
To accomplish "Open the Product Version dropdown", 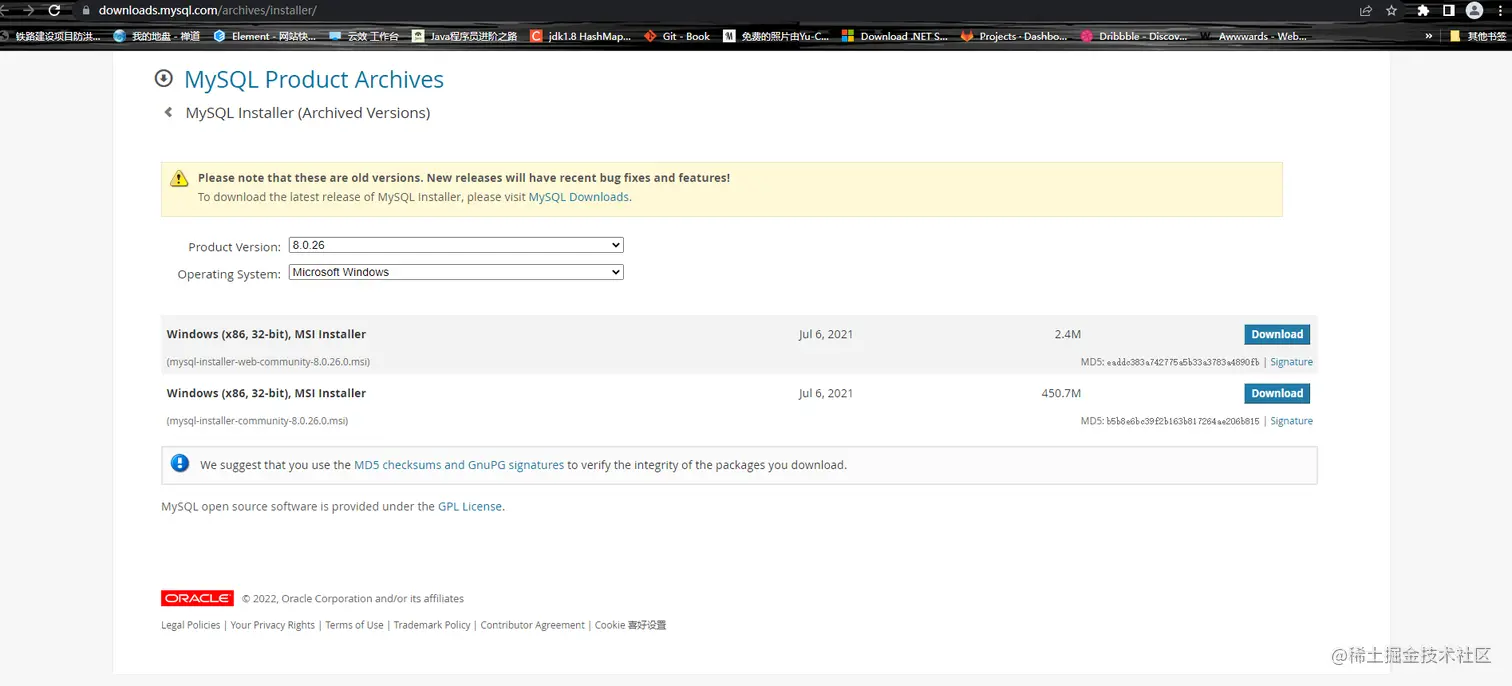I will coord(456,245).
